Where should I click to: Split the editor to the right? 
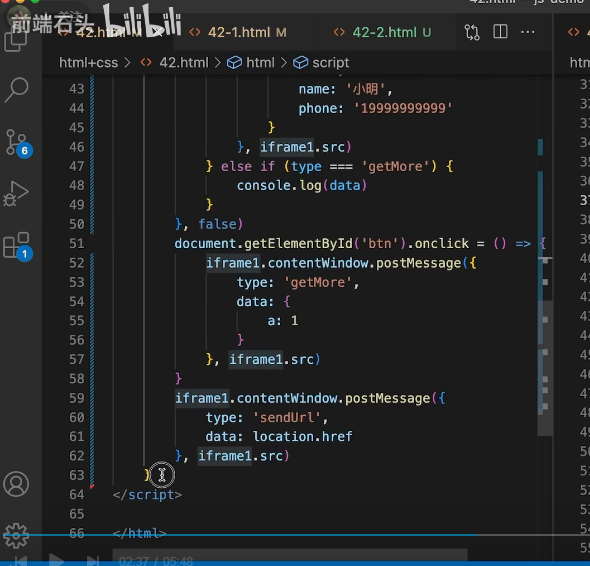[x=500, y=32]
